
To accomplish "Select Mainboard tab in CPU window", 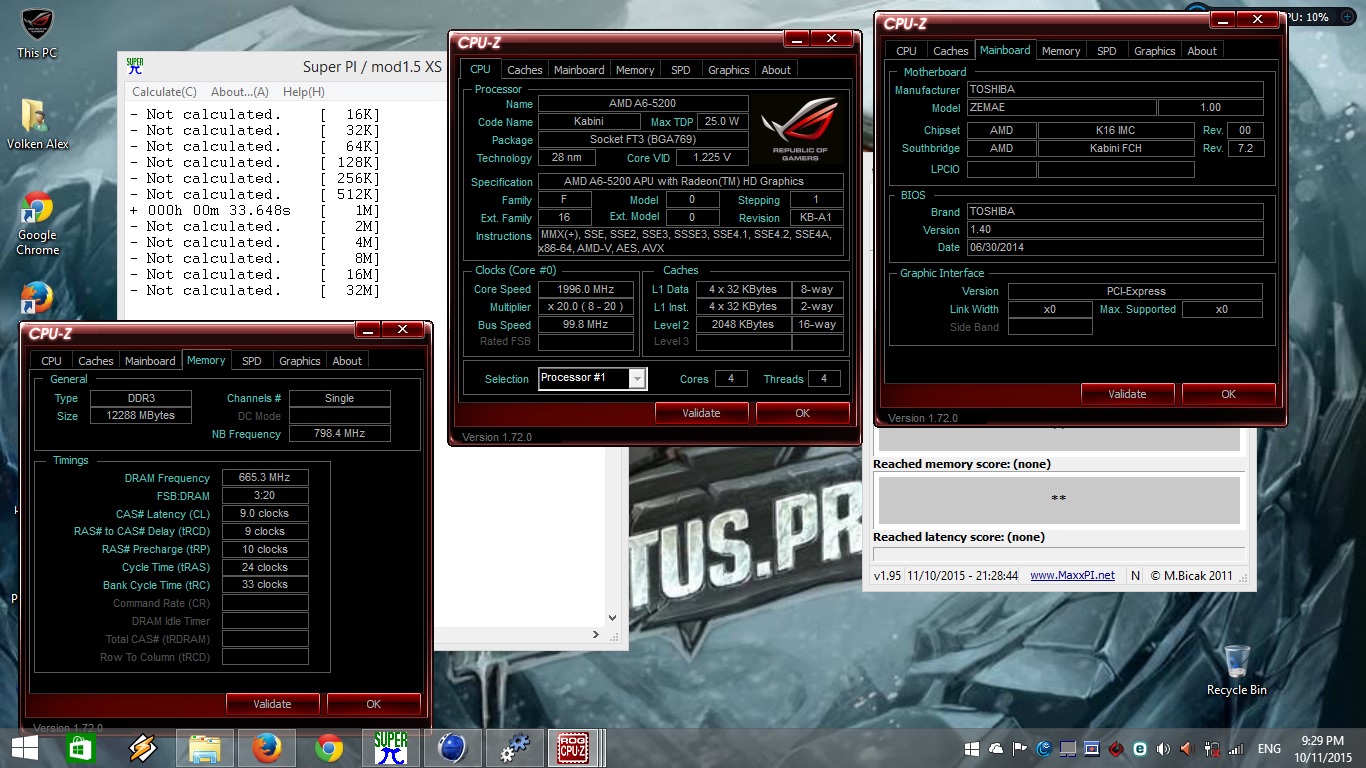I will pyautogui.click(x=579, y=70).
